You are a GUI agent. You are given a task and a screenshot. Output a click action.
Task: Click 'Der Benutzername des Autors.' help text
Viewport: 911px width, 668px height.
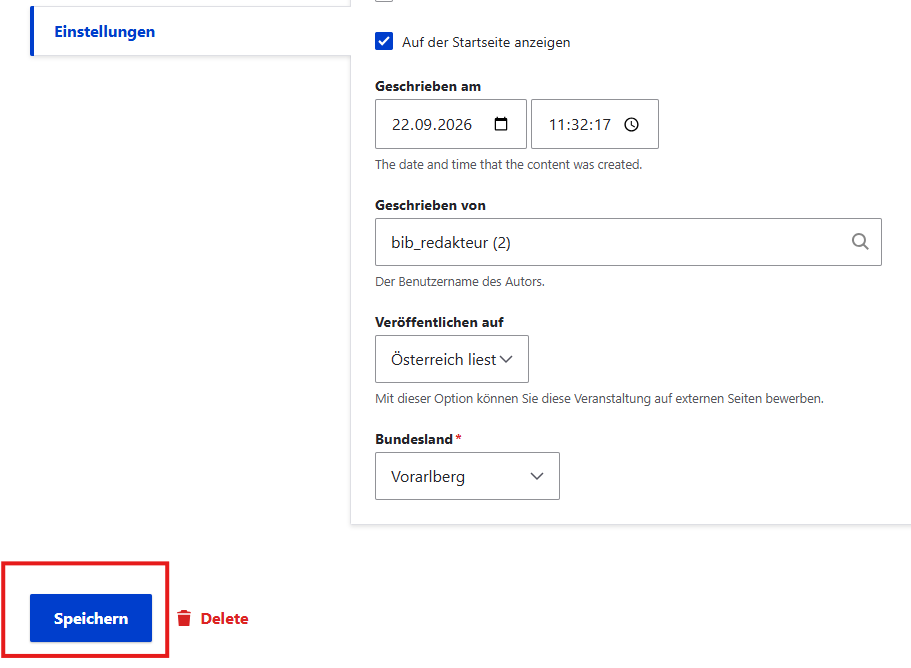pos(460,282)
